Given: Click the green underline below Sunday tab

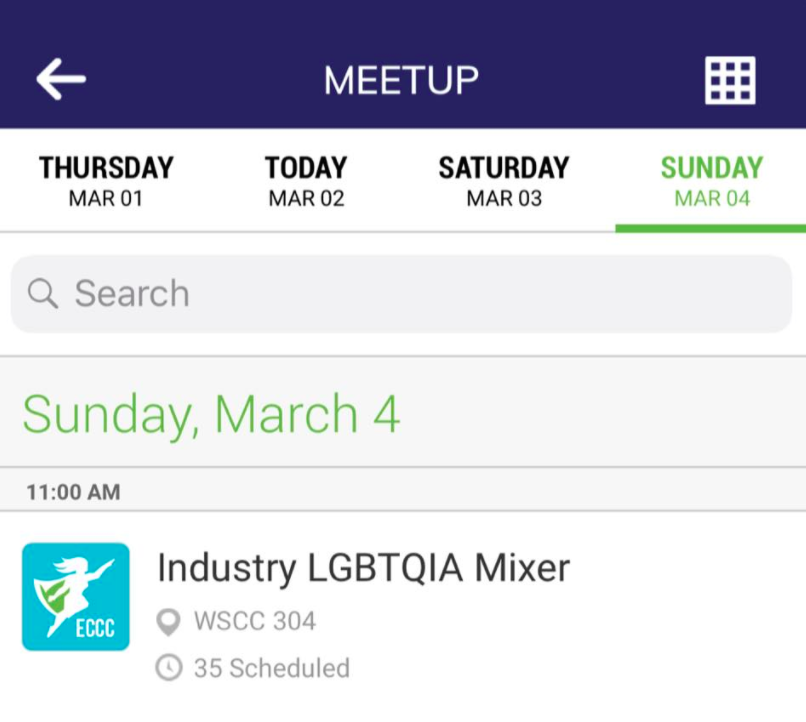Looking at the screenshot, I should tap(711, 228).
